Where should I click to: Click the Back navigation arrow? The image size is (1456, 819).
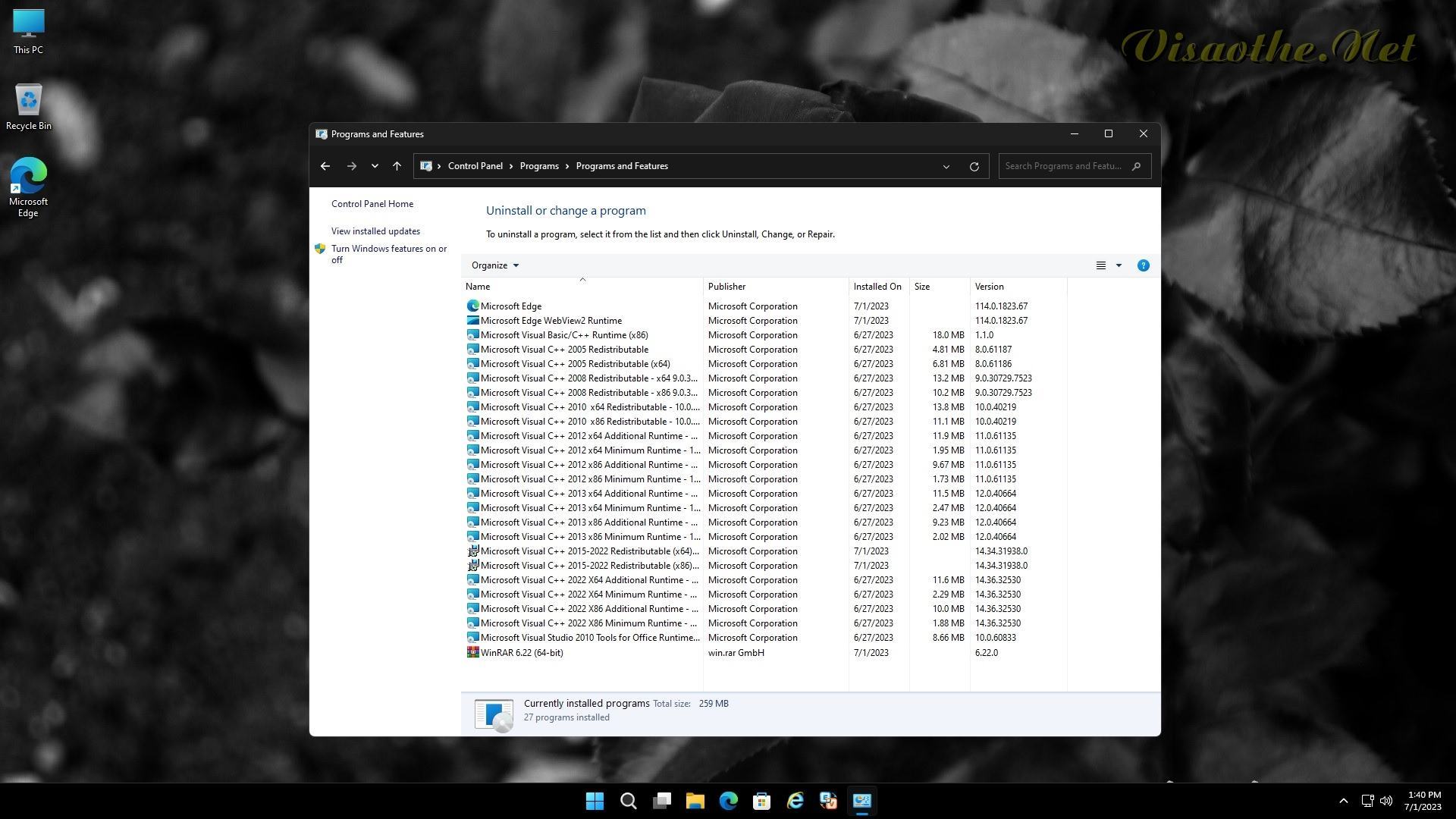tap(325, 166)
